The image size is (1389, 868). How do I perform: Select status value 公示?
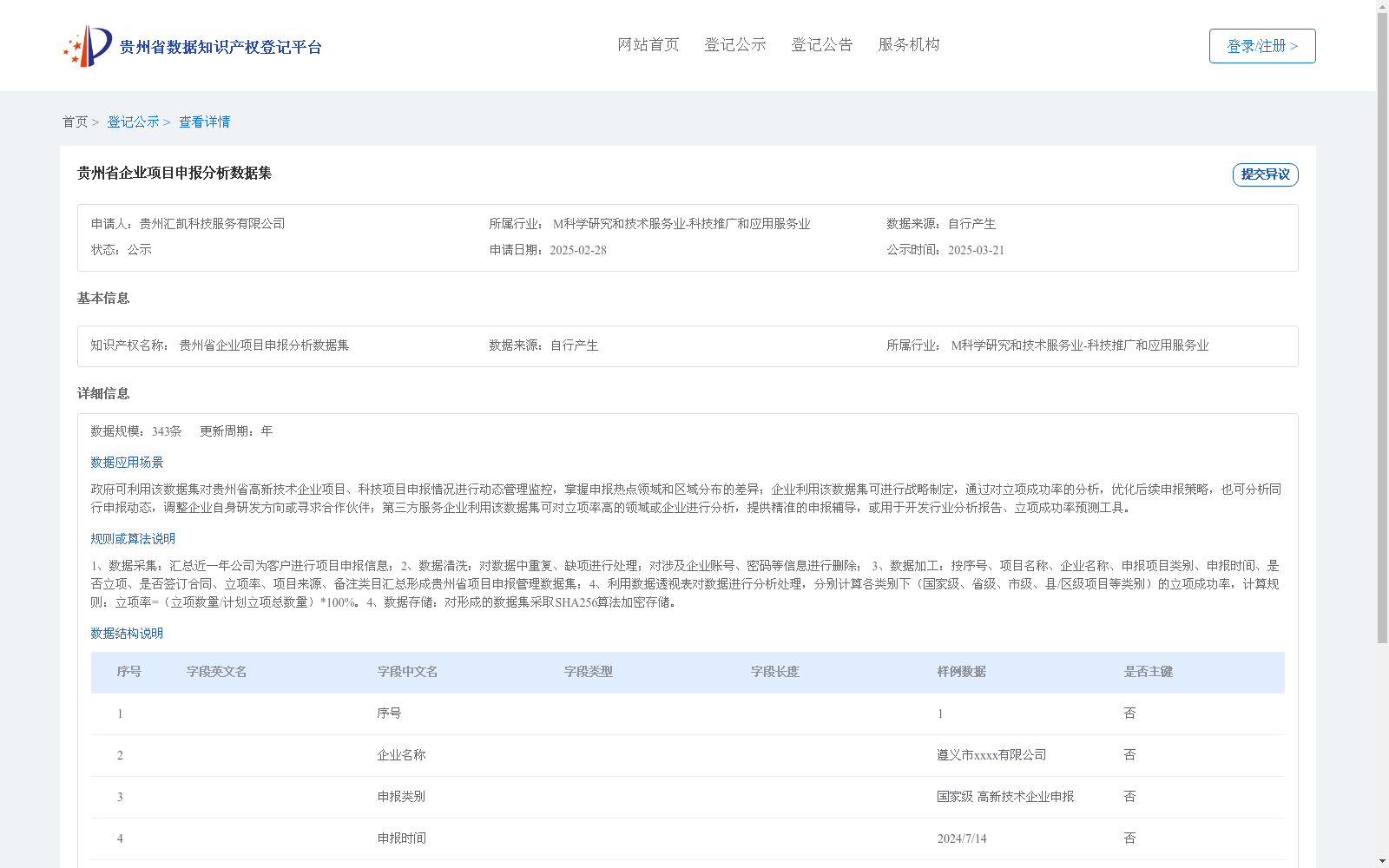[140, 250]
